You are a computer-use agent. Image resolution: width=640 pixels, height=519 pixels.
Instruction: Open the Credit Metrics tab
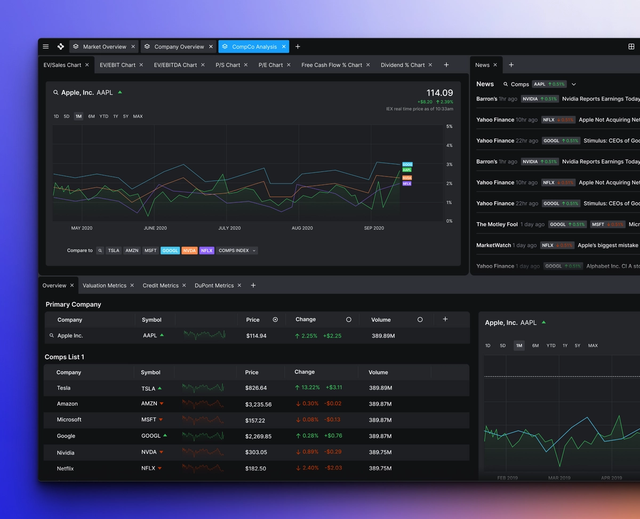point(160,285)
